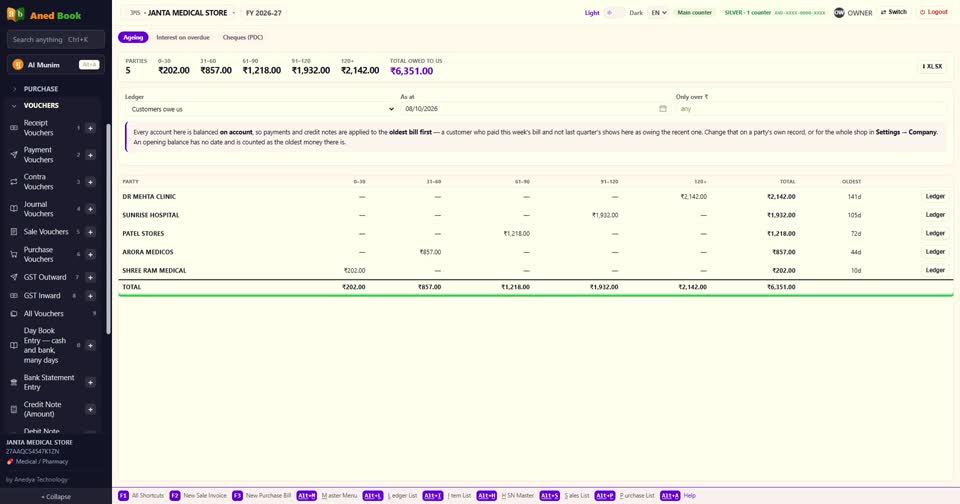Click the plus icon beside Receipt Vouchers
The width and height of the screenshot is (960, 504).
pos(90,128)
